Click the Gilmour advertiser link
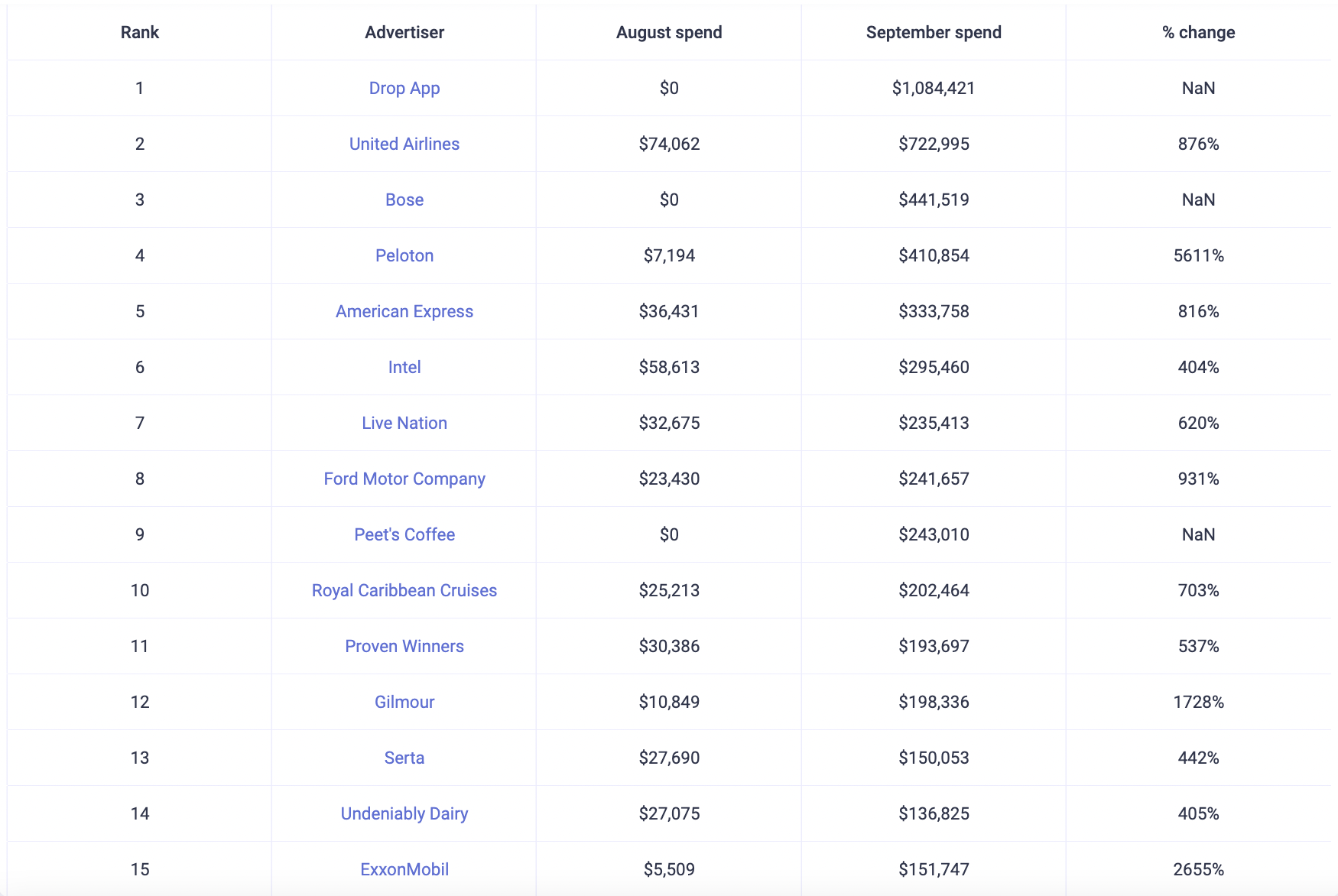The image size is (1338, 896). pos(404,702)
